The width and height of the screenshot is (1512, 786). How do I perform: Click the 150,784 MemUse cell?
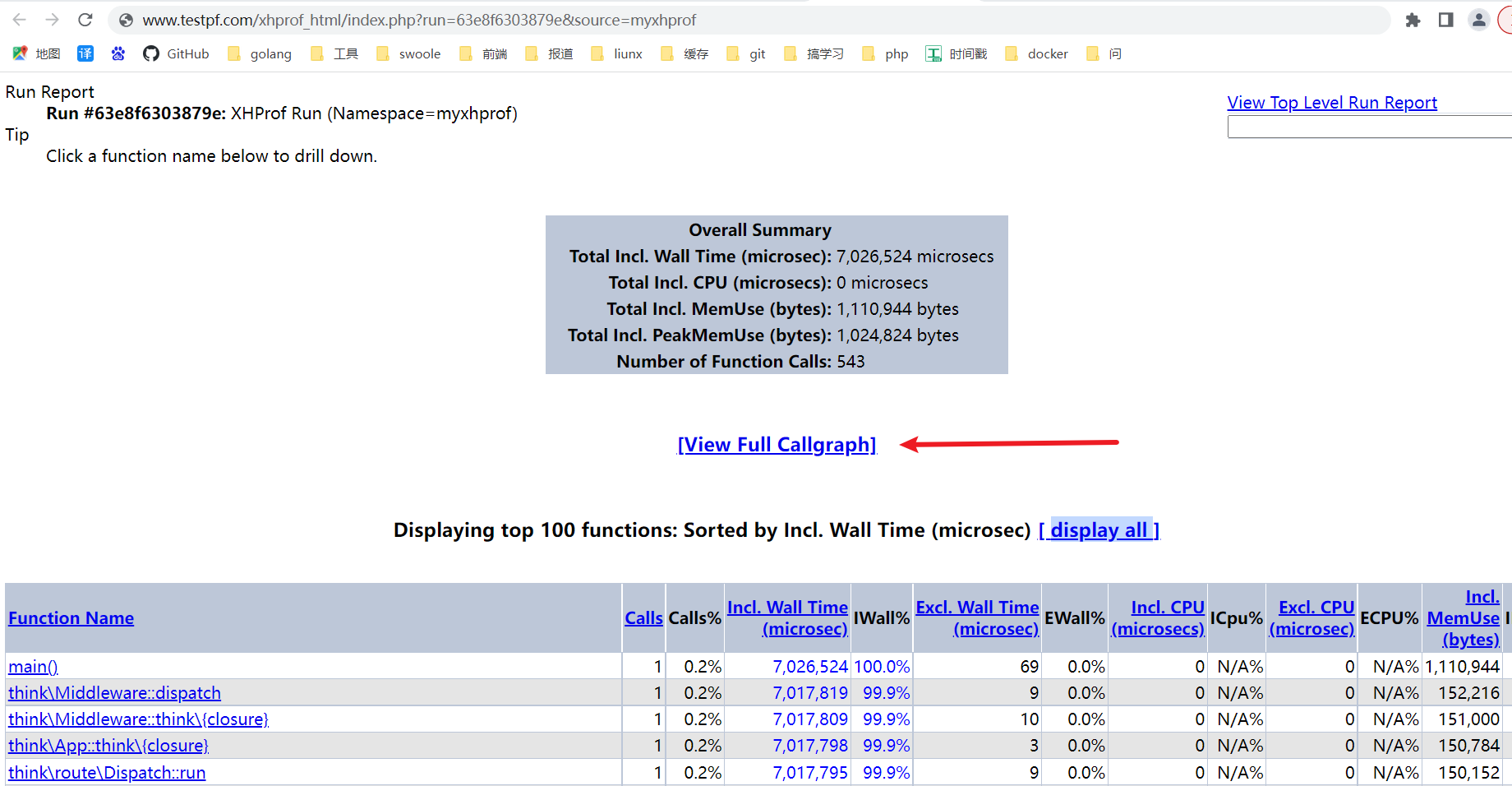click(1469, 746)
